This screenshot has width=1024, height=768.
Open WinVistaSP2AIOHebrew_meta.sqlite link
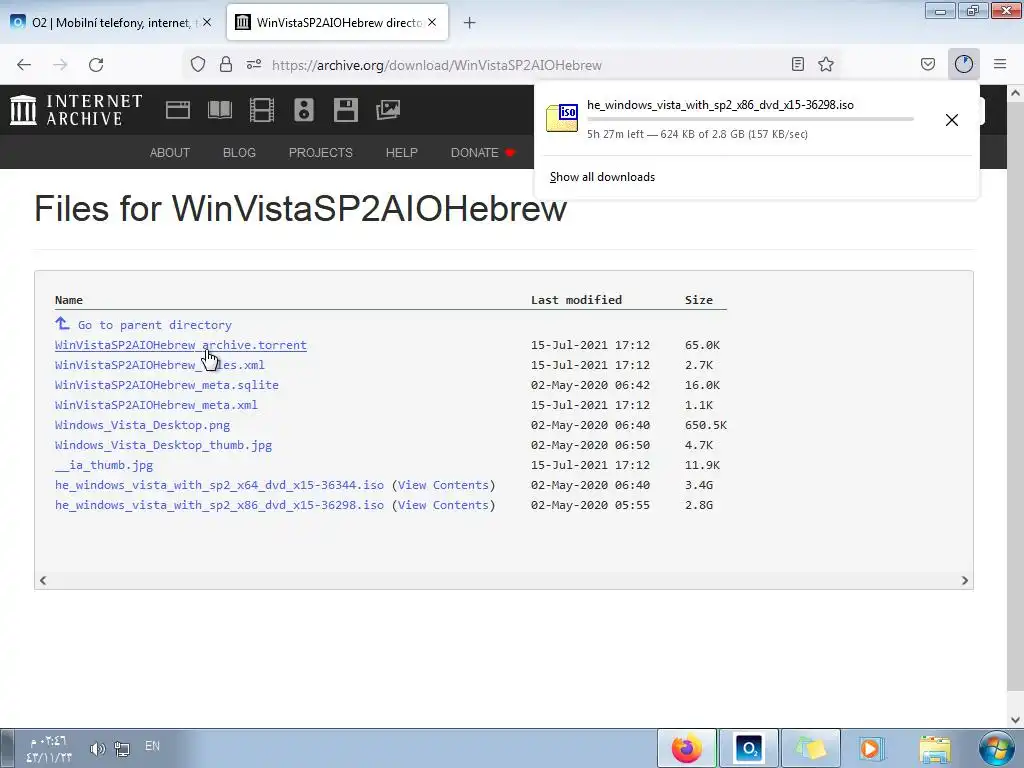point(167,385)
